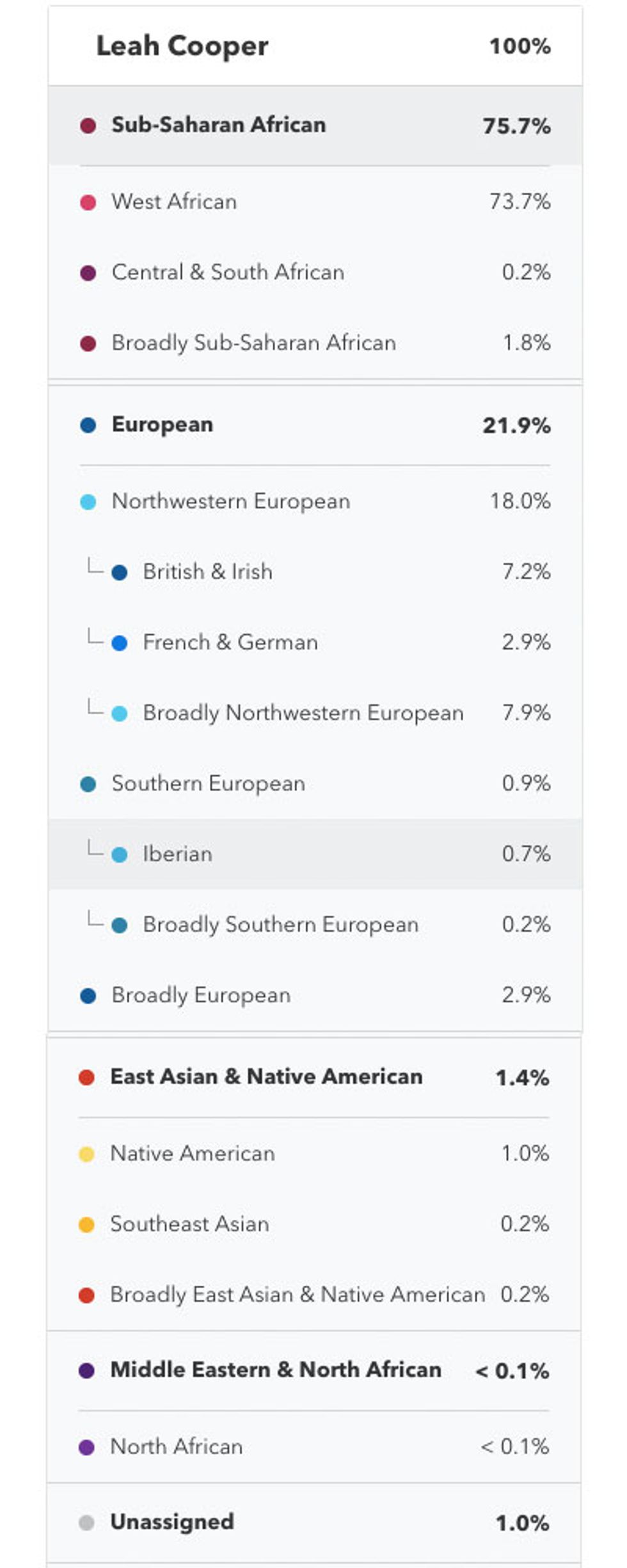This screenshot has width=627, height=1568.
Task: Select the Central & South African row
Action: coord(315,272)
